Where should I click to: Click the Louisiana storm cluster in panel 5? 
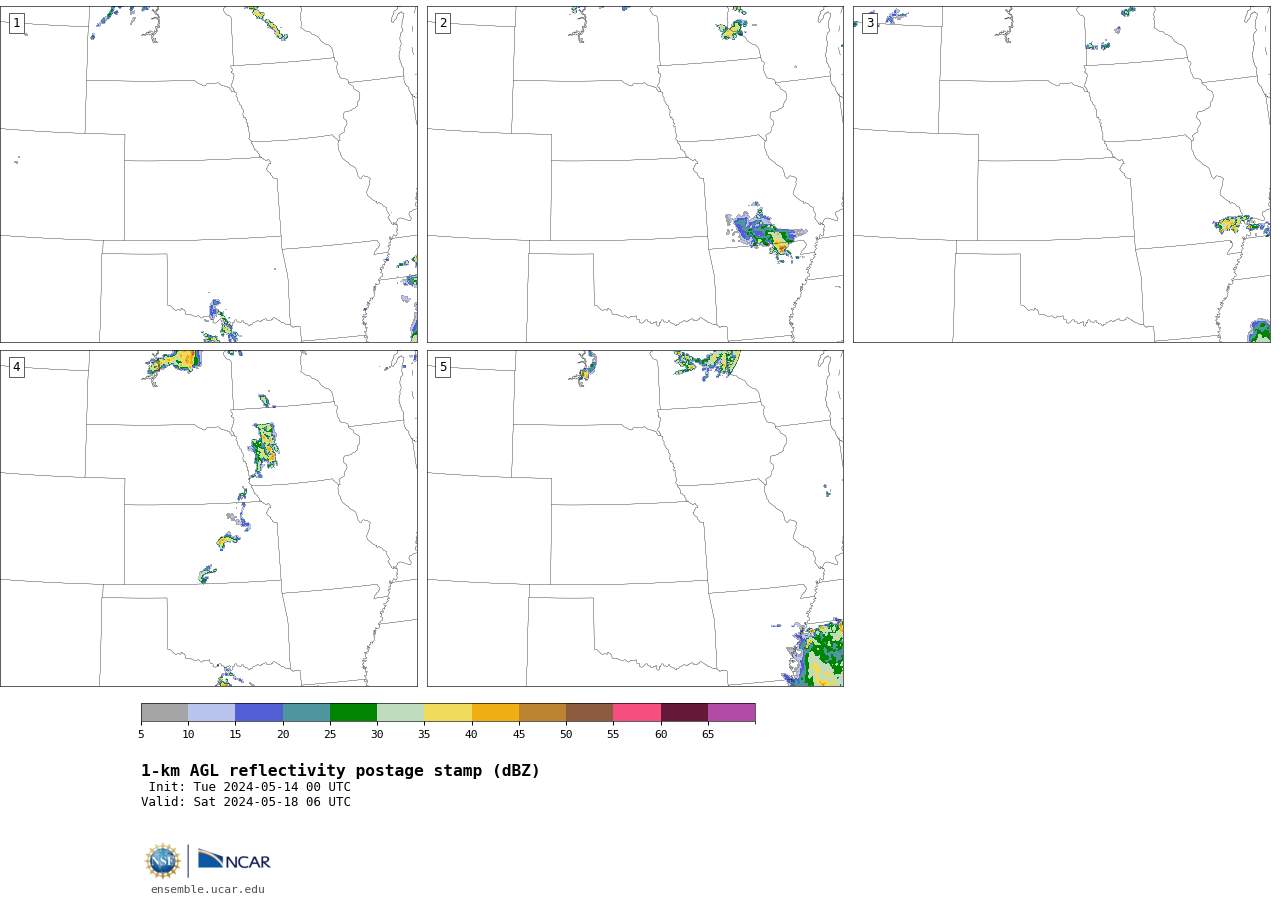coord(816,653)
